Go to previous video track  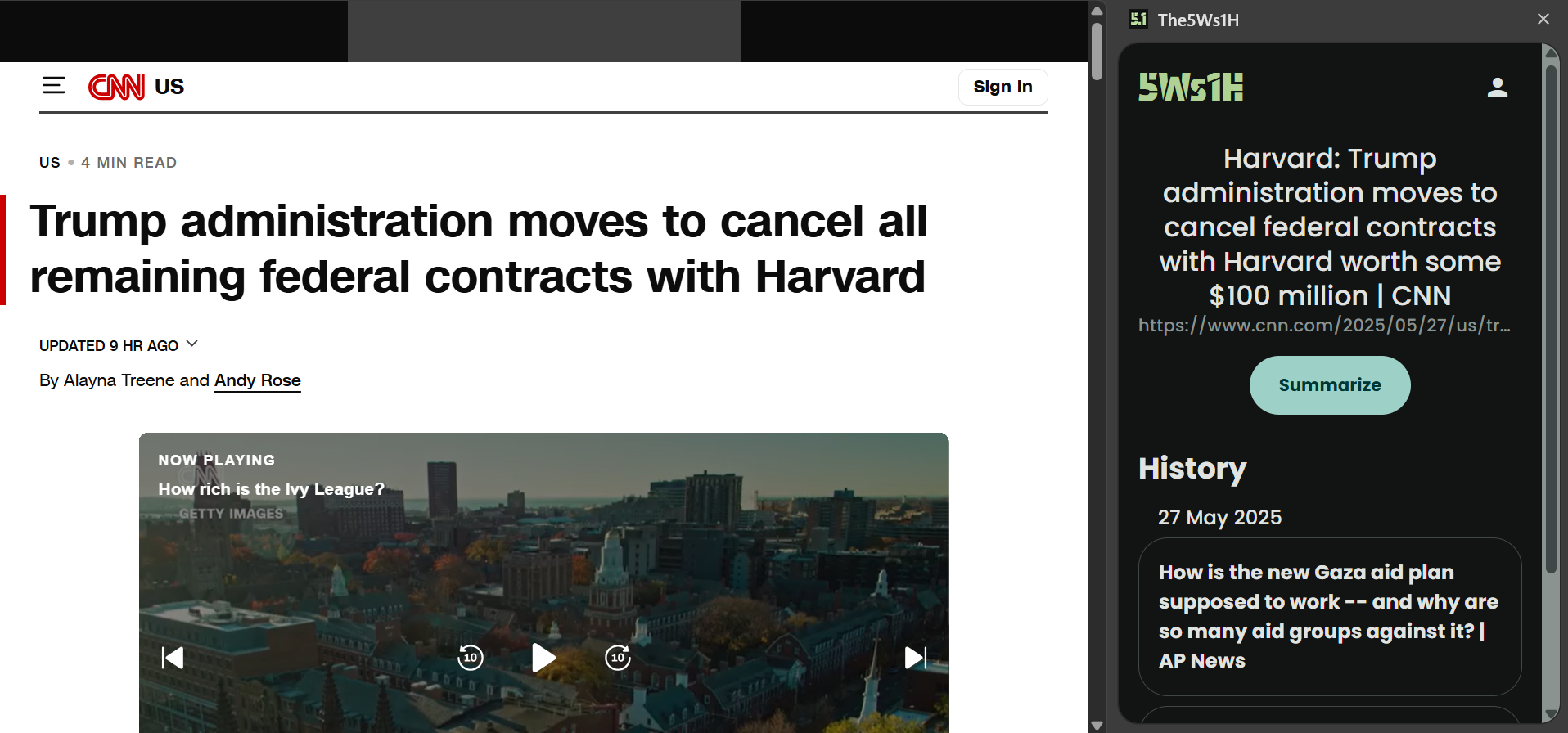[x=173, y=658]
